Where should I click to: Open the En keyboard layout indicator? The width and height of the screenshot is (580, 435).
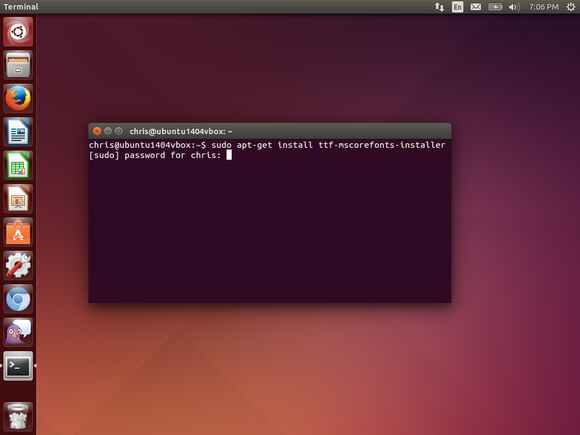[x=458, y=7]
